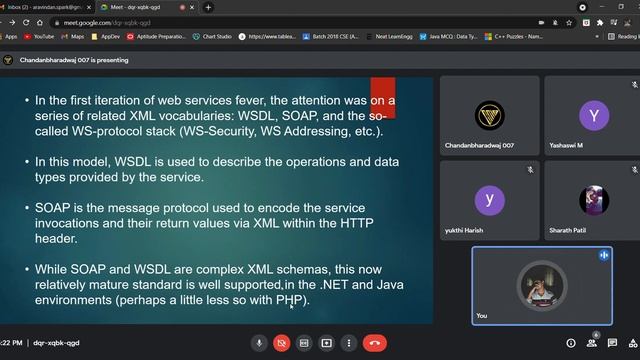Open the Activities icon
The image size is (640, 360).
[x=633, y=343]
